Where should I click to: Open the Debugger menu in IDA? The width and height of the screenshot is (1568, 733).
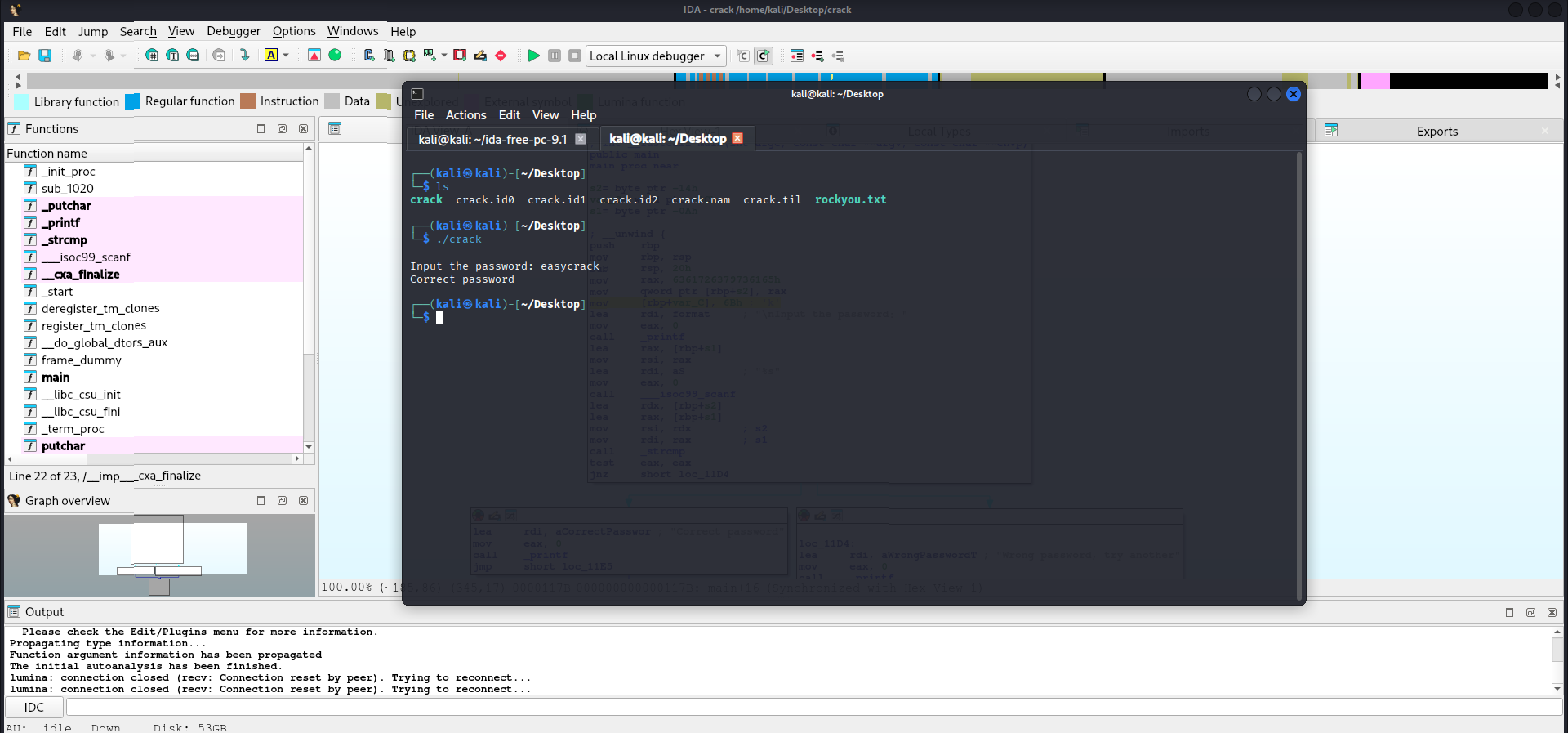[x=234, y=31]
